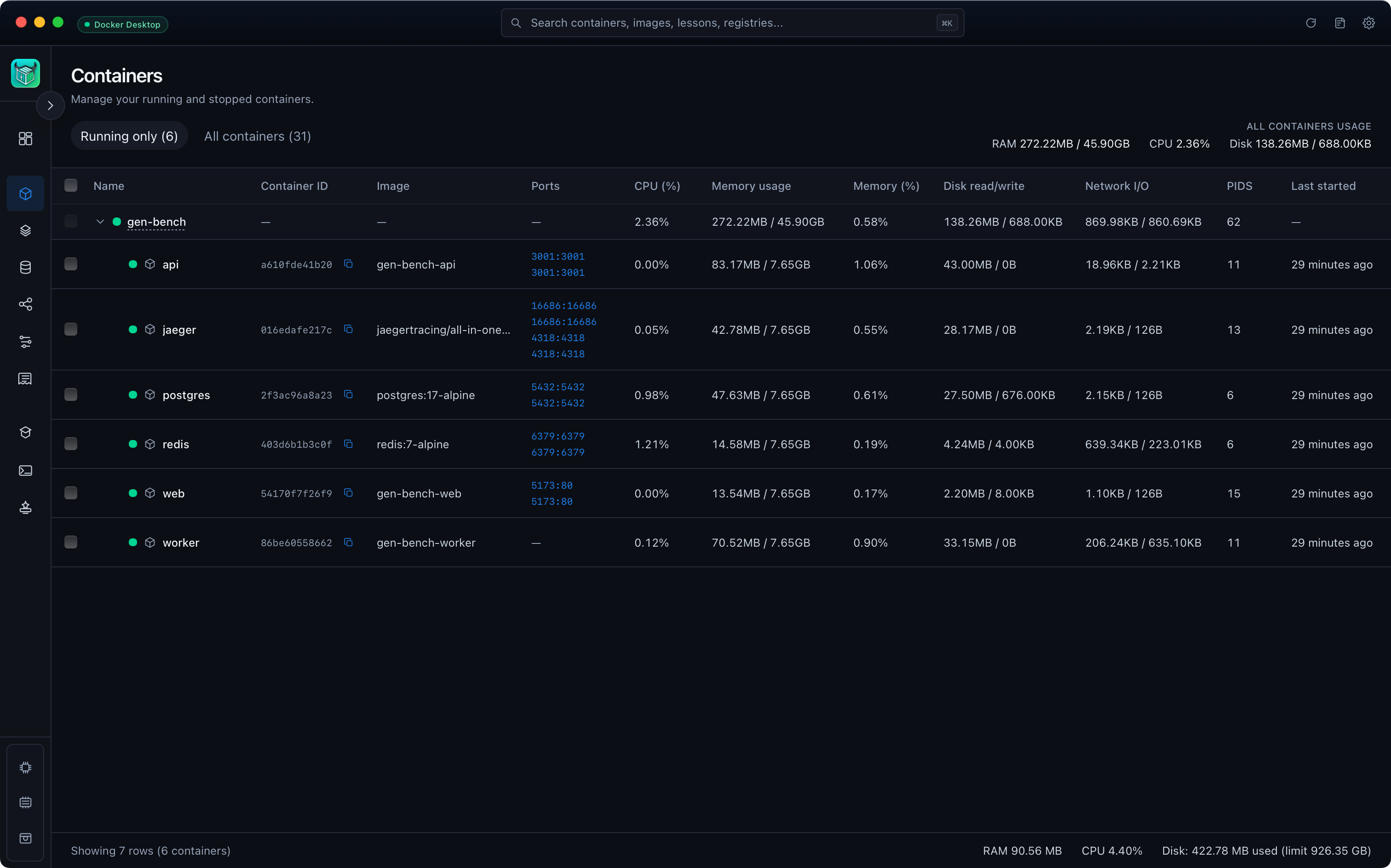Copy the worker container ID
This screenshot has width=1391, height=868.
(348, 542)
